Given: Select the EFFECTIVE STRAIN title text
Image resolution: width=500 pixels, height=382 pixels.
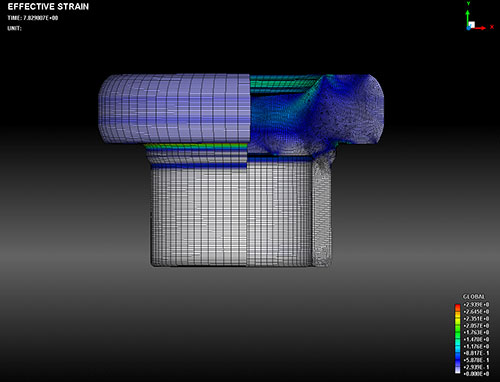Looking at the screenshot, I should click(x=48, y=7).
